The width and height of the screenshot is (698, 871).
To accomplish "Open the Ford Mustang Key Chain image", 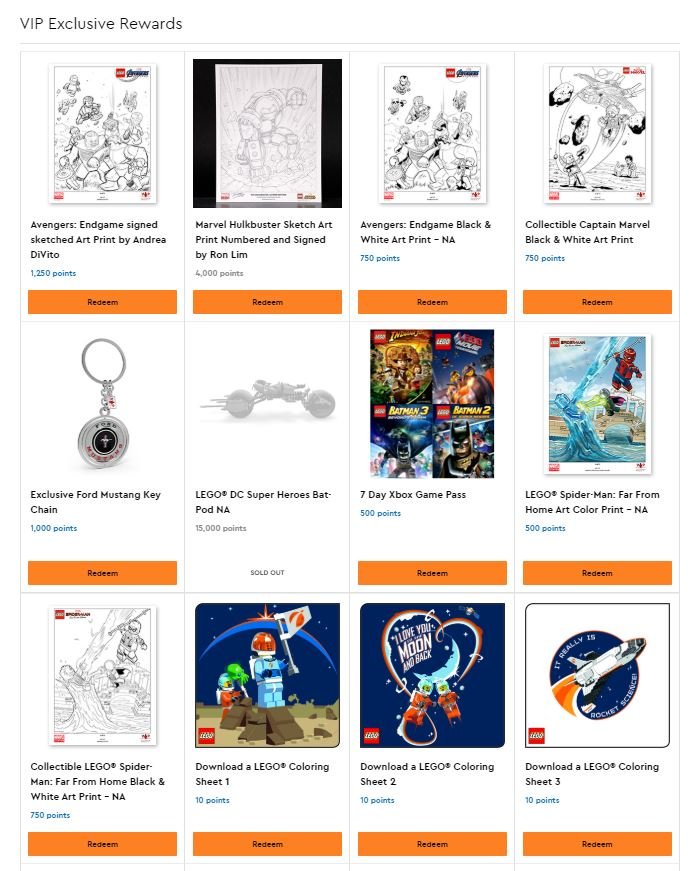I will click(x=103, y=403).
